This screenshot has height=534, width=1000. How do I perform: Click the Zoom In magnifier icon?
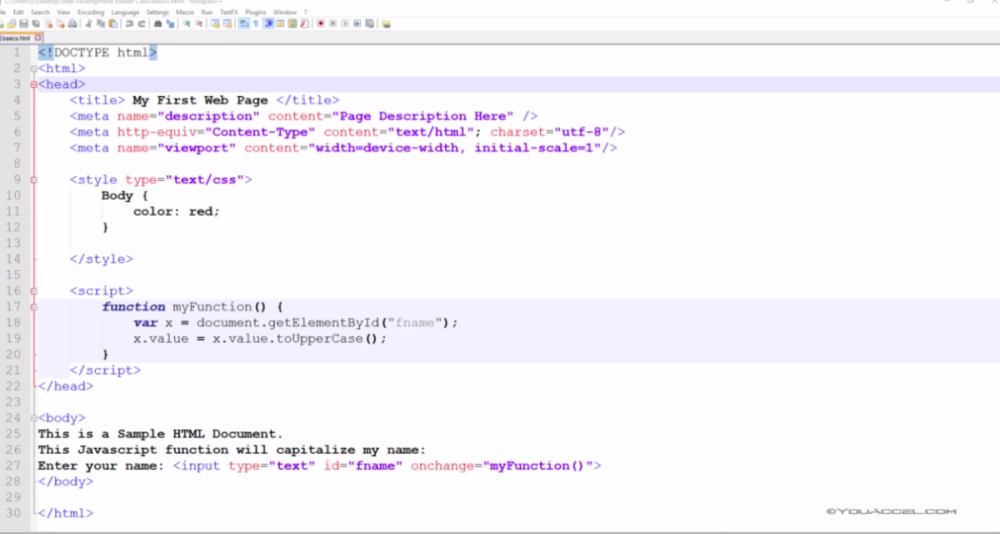pos(186,24)
